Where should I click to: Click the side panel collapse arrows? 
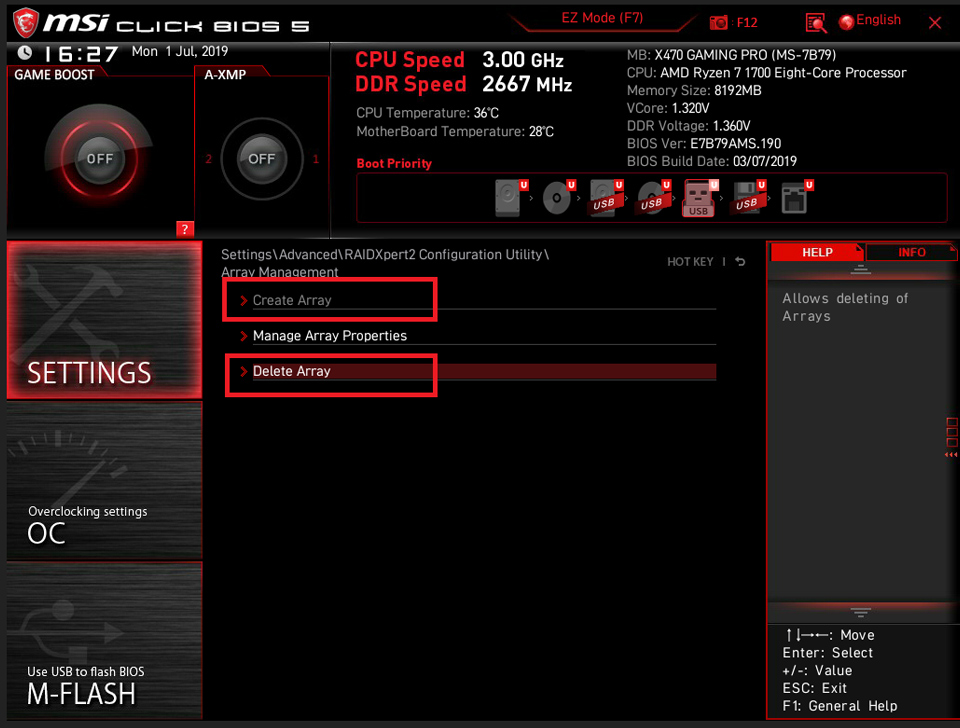coord(951,455)
